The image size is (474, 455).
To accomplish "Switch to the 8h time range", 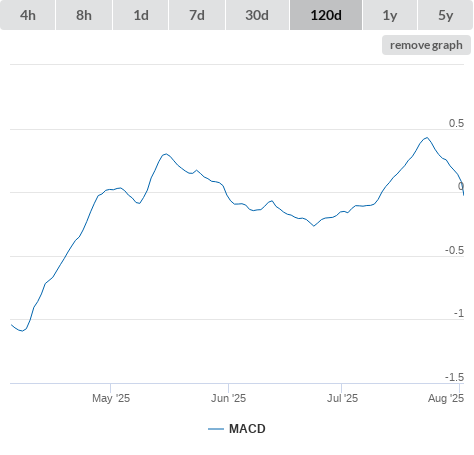I will (84, 15).
